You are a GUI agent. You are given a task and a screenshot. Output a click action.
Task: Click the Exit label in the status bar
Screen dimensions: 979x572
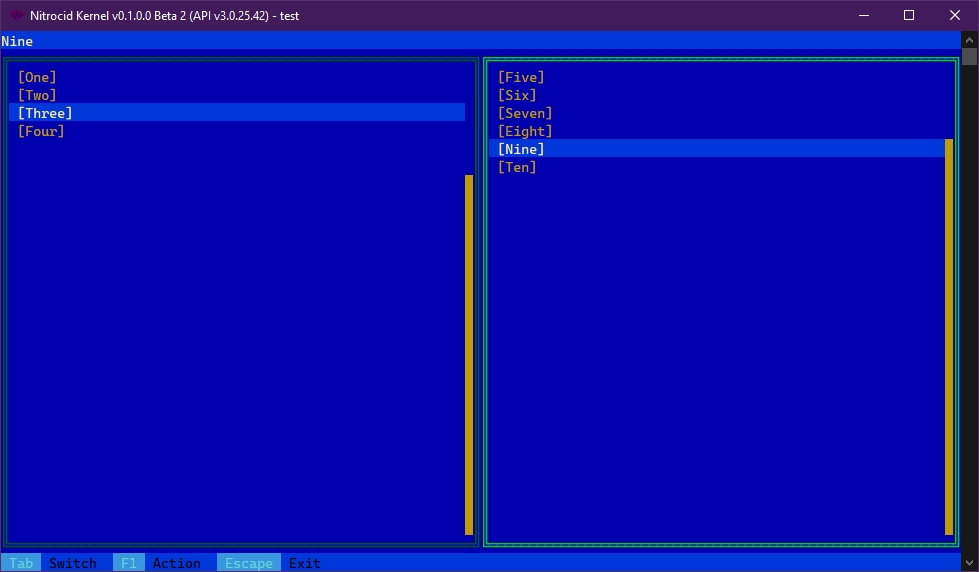coord(305,563)
